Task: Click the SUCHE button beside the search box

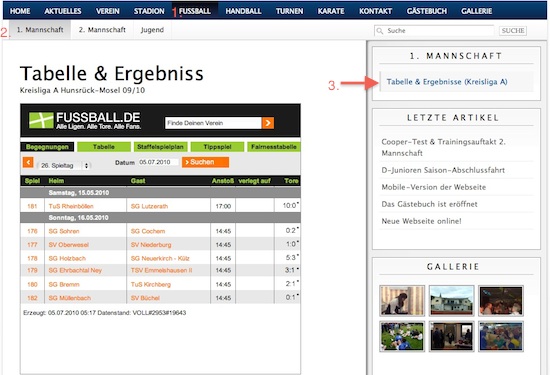Action: (513, 31)
